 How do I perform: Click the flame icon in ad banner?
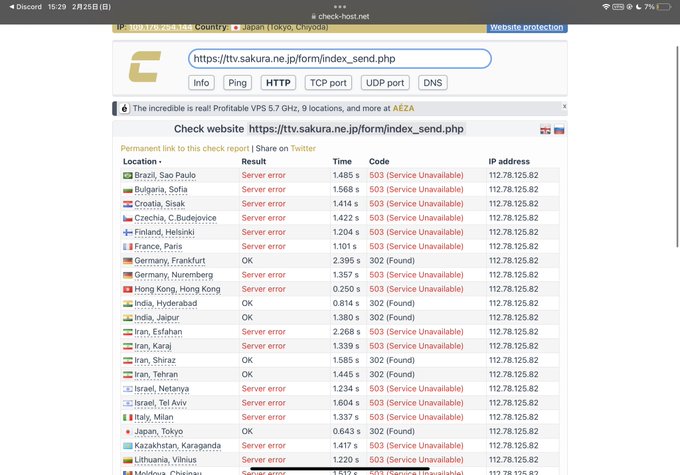click(x=124, y=108)
